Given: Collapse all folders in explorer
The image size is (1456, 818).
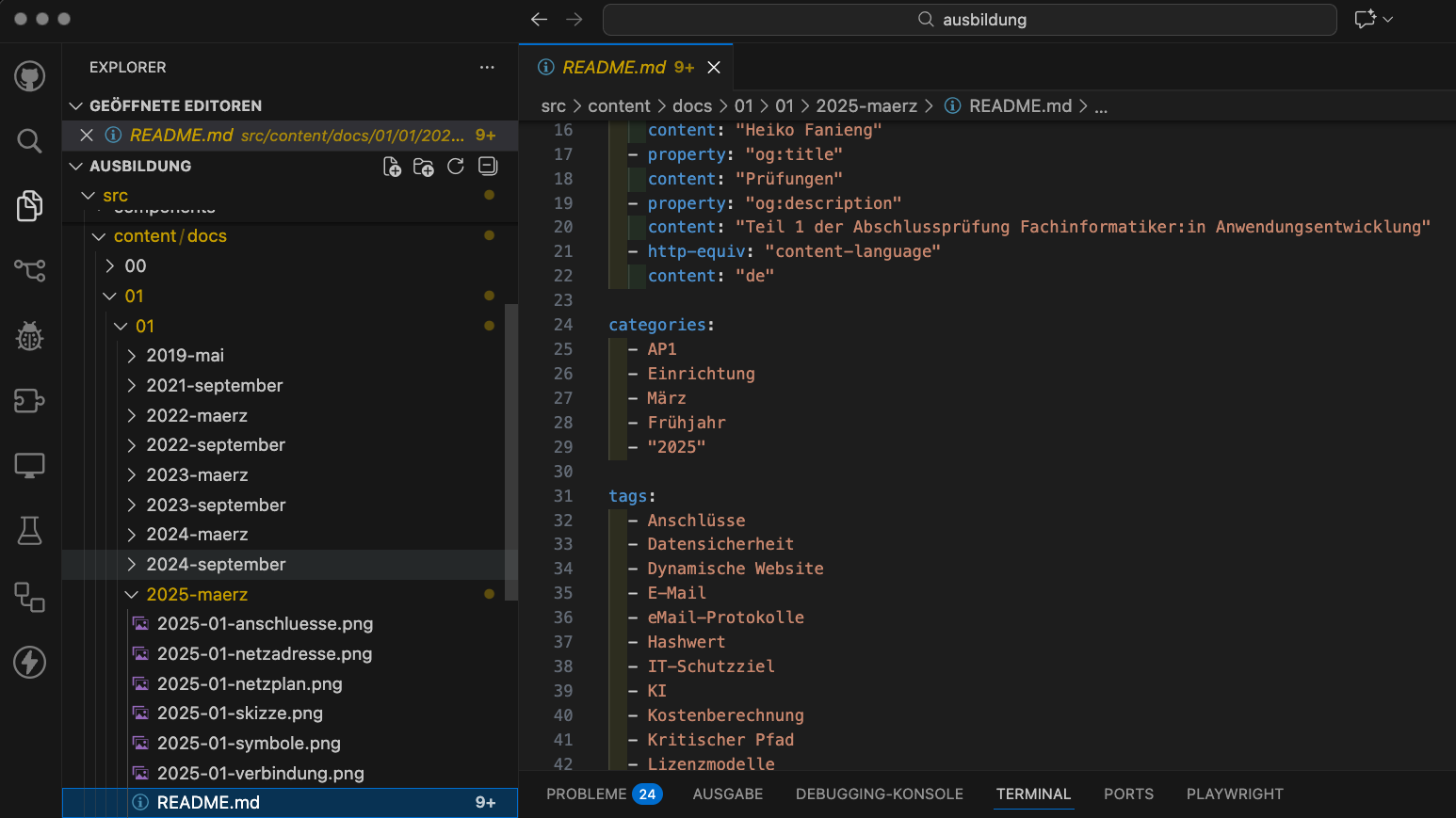Looking at the screenshot, I should click(x=488, y=167).
